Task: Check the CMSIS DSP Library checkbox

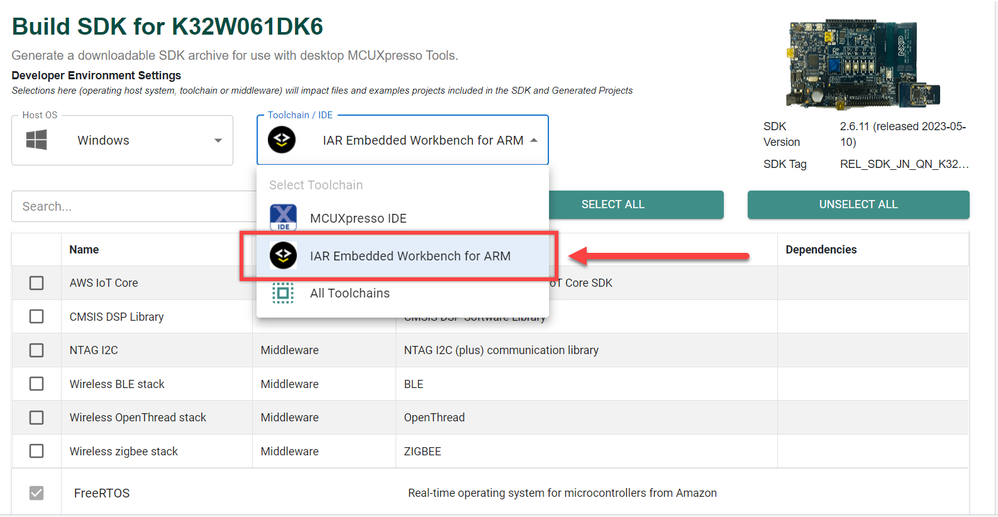Action: click(x=37, y=317)
